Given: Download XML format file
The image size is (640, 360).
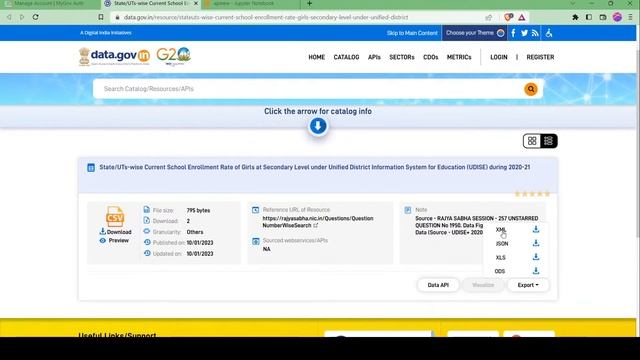Looking at the screenshot, I should (536, 229).
